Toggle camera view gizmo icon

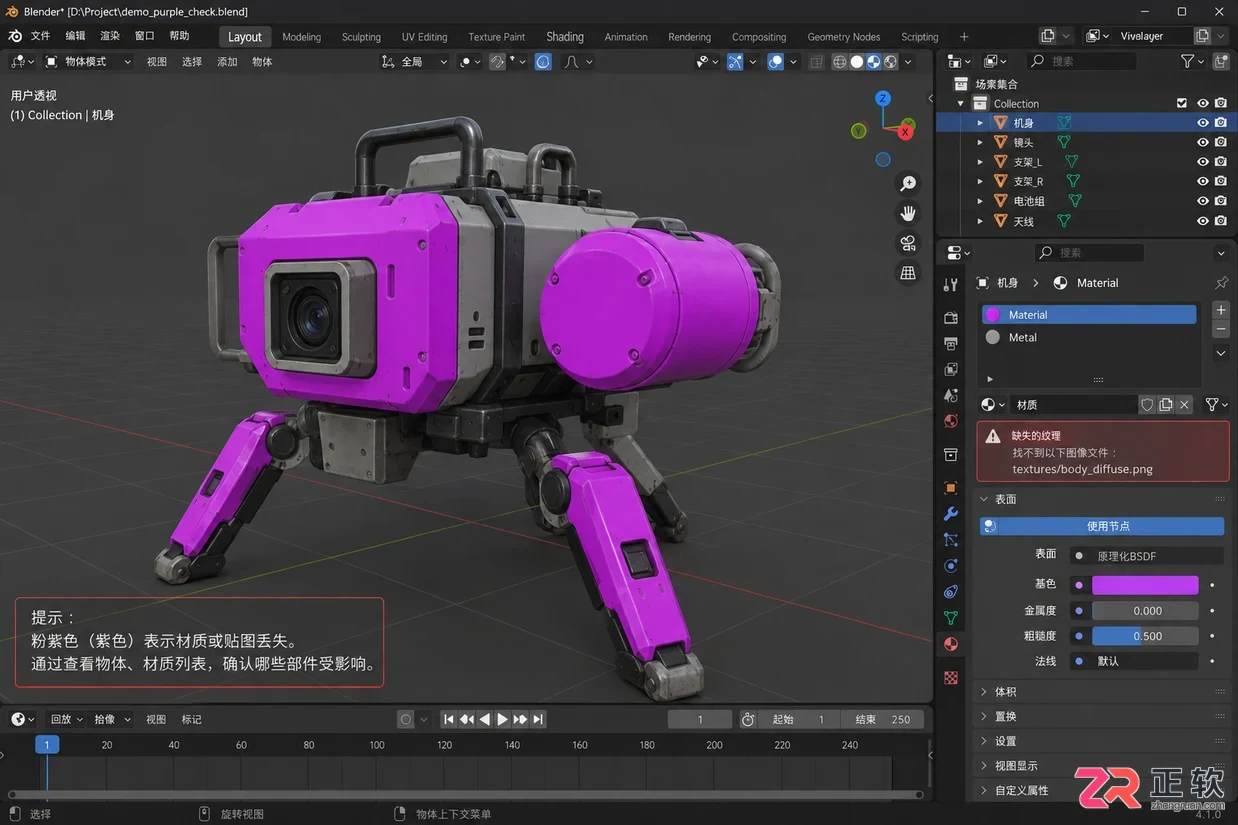[908, 243]
